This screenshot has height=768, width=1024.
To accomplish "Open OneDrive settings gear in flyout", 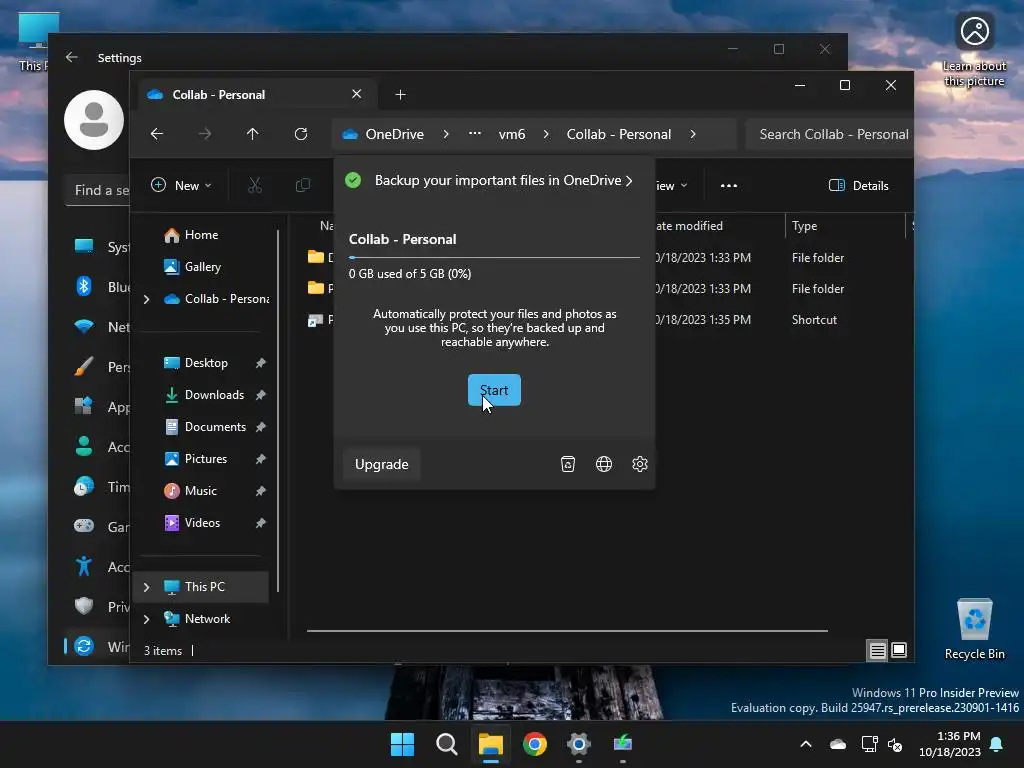I will [x=639, y=464].
